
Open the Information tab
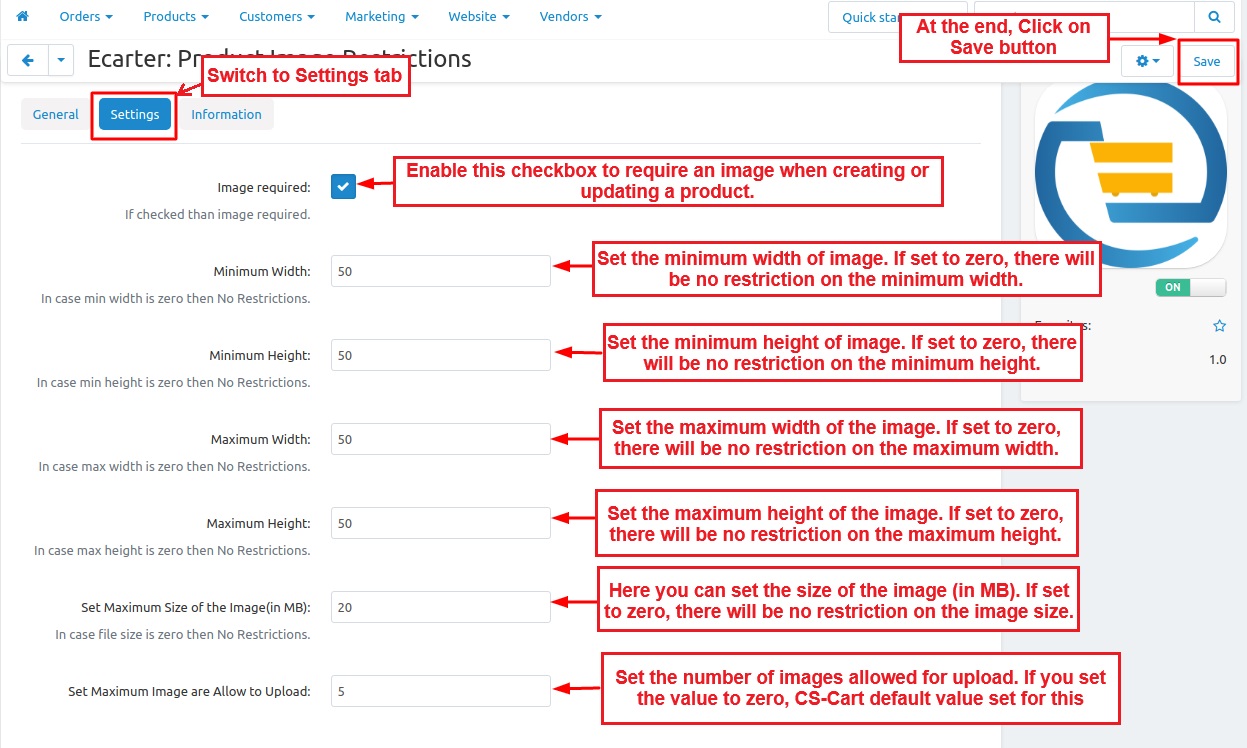click(x=226, y=114)
